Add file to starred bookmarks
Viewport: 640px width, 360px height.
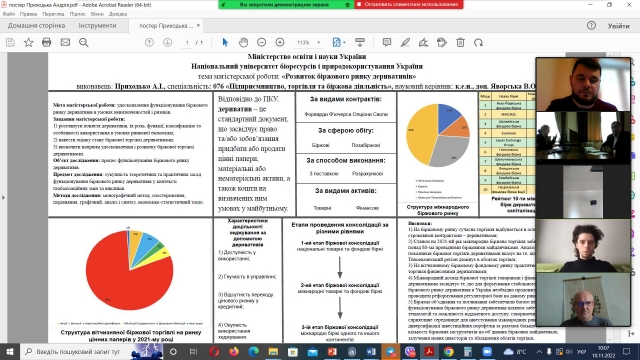pyautogui.click(x=29, y=42)
